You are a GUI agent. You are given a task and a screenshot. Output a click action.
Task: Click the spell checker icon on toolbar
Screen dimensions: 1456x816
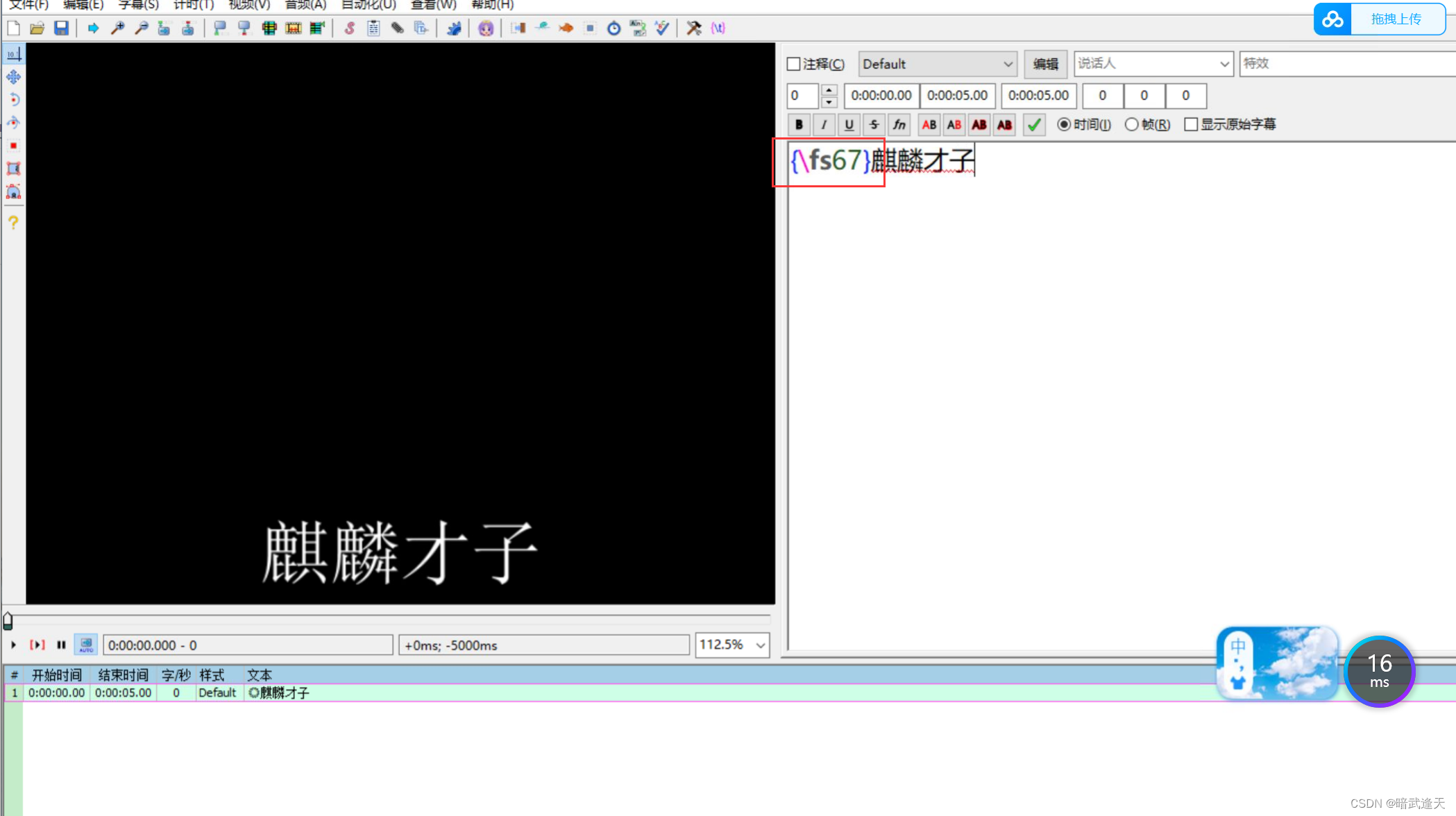(661, 28)
